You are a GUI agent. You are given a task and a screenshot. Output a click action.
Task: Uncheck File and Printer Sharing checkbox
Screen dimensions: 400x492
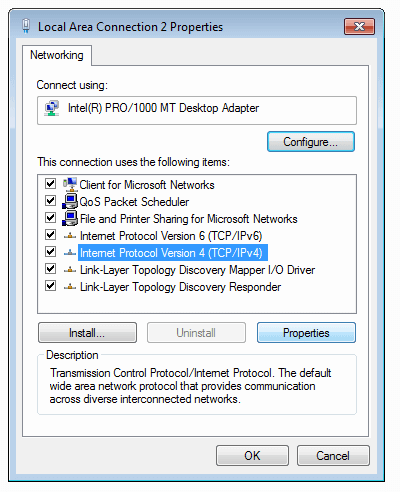click(x=50, y=218)
